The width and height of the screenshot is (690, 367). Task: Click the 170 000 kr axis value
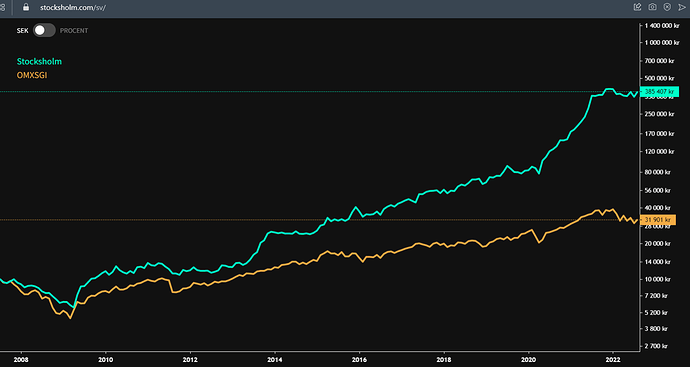(x=659, y=134)
